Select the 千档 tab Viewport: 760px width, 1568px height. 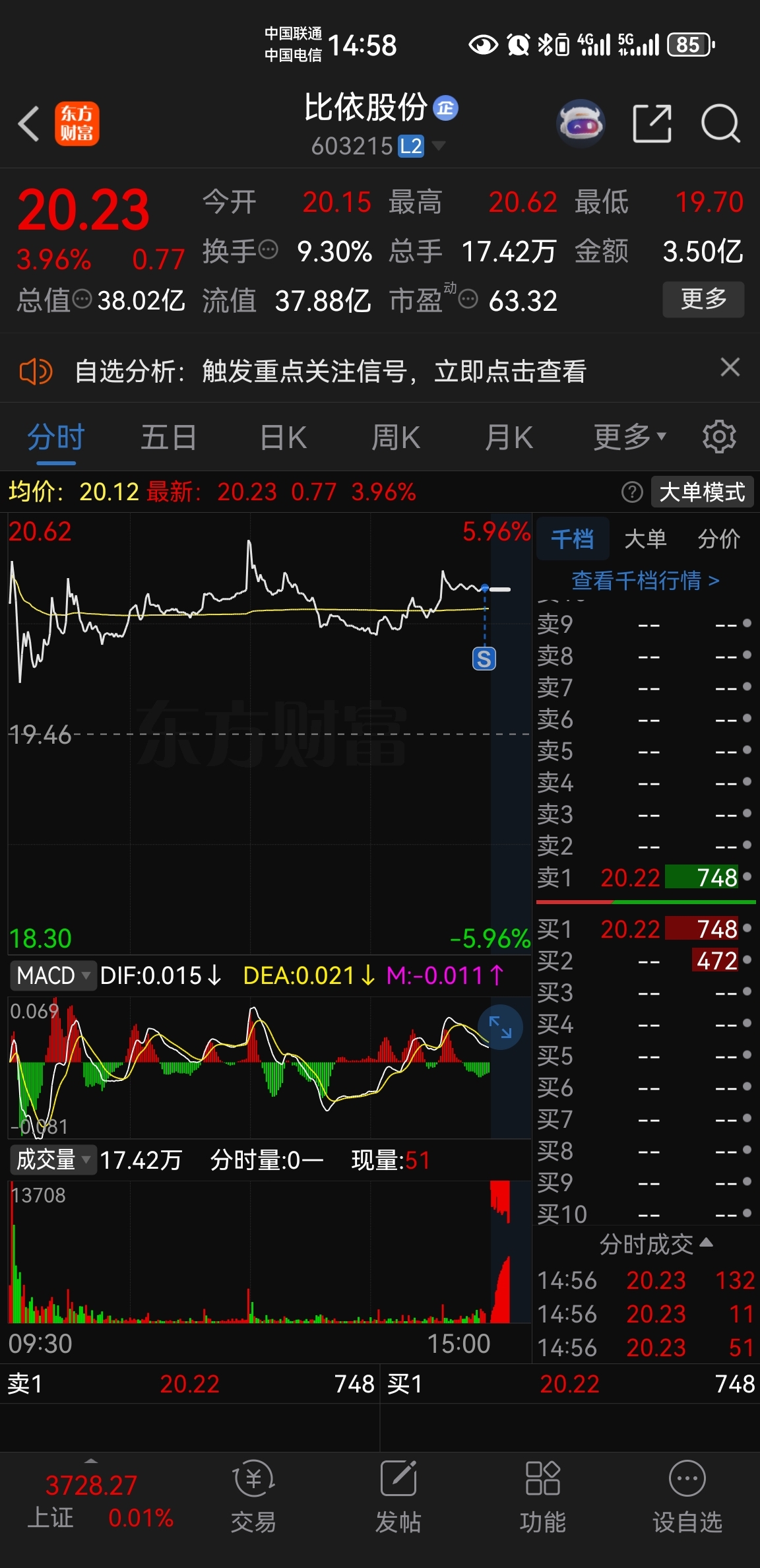tap(573, 539)
